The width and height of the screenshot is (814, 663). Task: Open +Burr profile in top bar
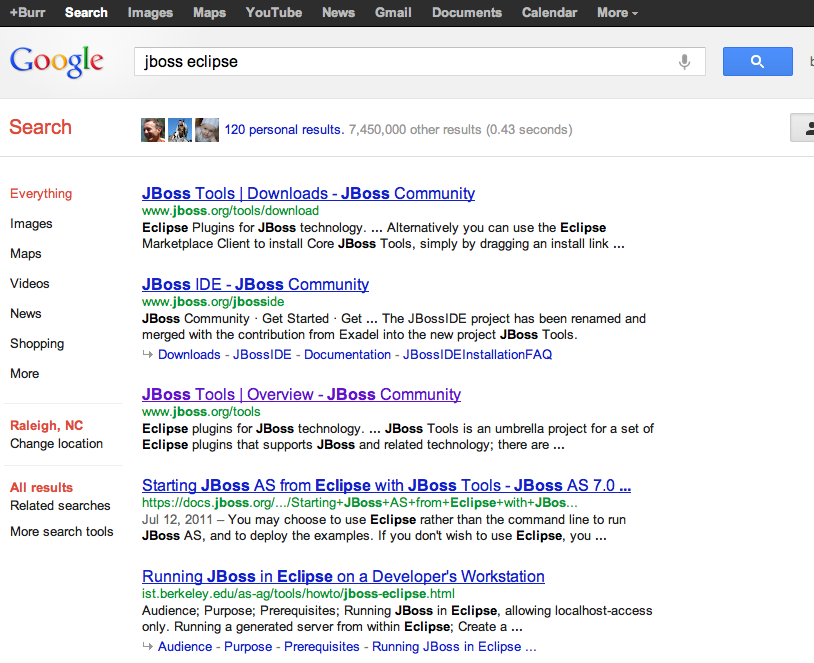27,12
